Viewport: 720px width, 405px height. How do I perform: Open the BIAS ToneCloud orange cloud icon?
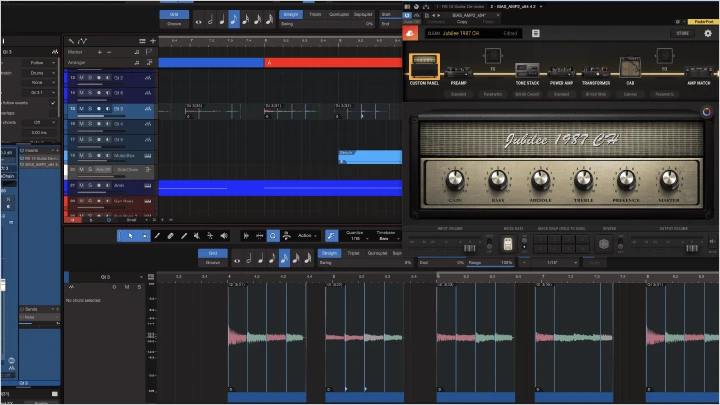tap(410, 33)
